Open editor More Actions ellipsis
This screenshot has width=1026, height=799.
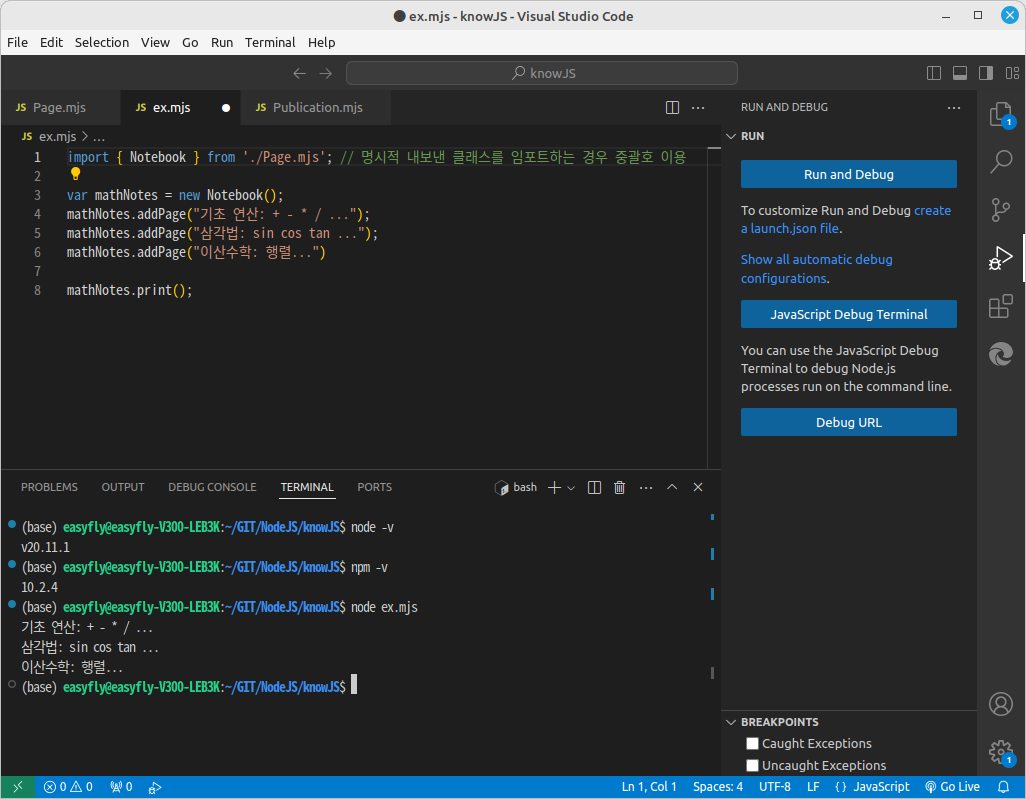point(698,107)
